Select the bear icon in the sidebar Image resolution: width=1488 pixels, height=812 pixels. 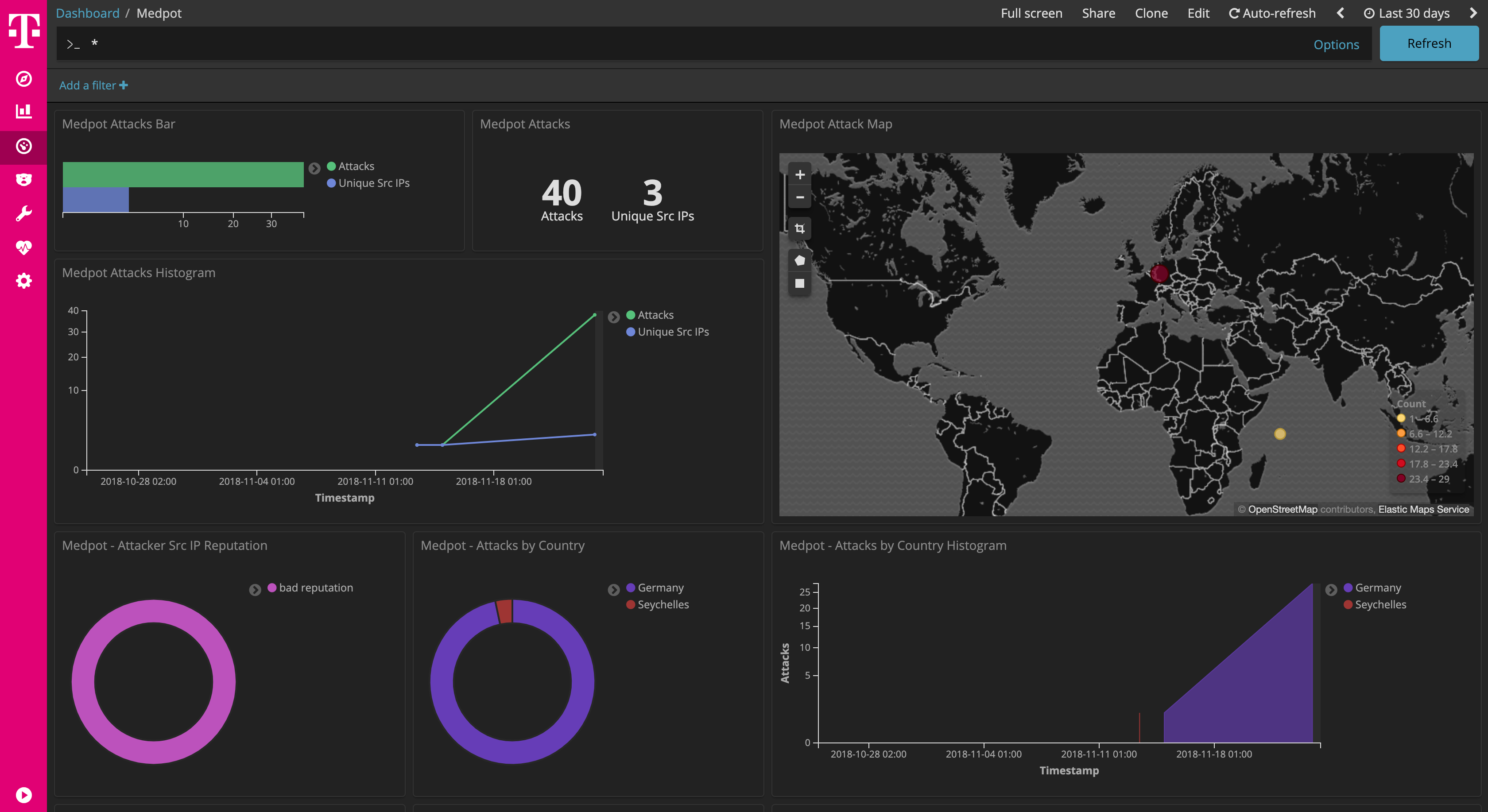point(23,179)
